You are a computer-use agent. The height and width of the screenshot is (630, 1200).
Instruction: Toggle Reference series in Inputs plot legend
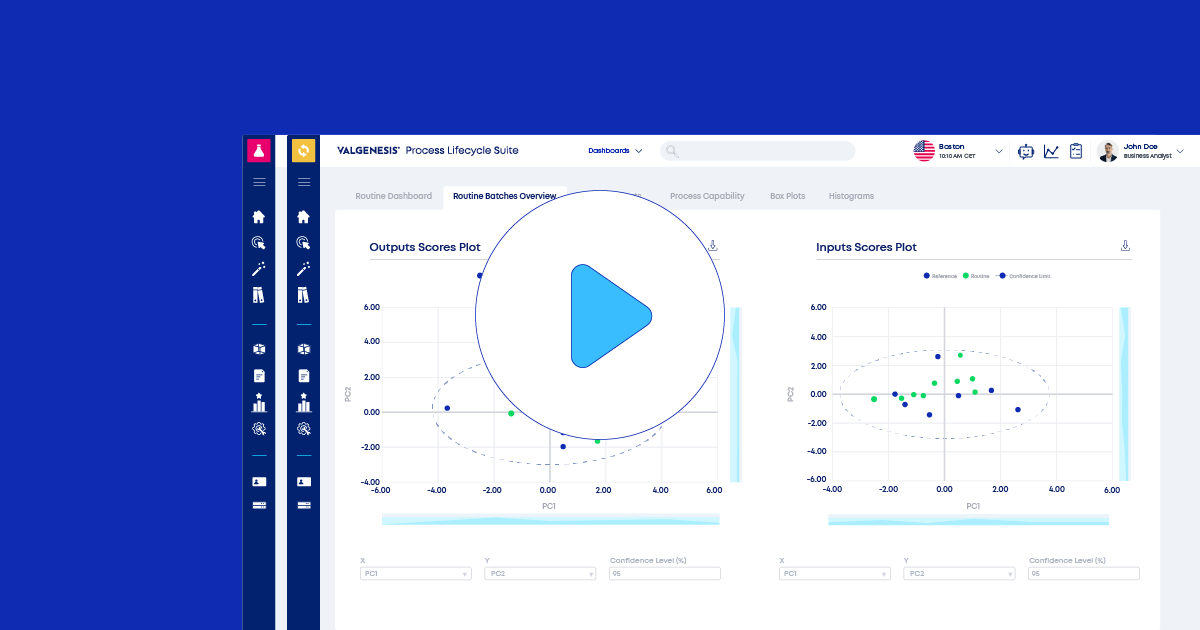[940, 276]
